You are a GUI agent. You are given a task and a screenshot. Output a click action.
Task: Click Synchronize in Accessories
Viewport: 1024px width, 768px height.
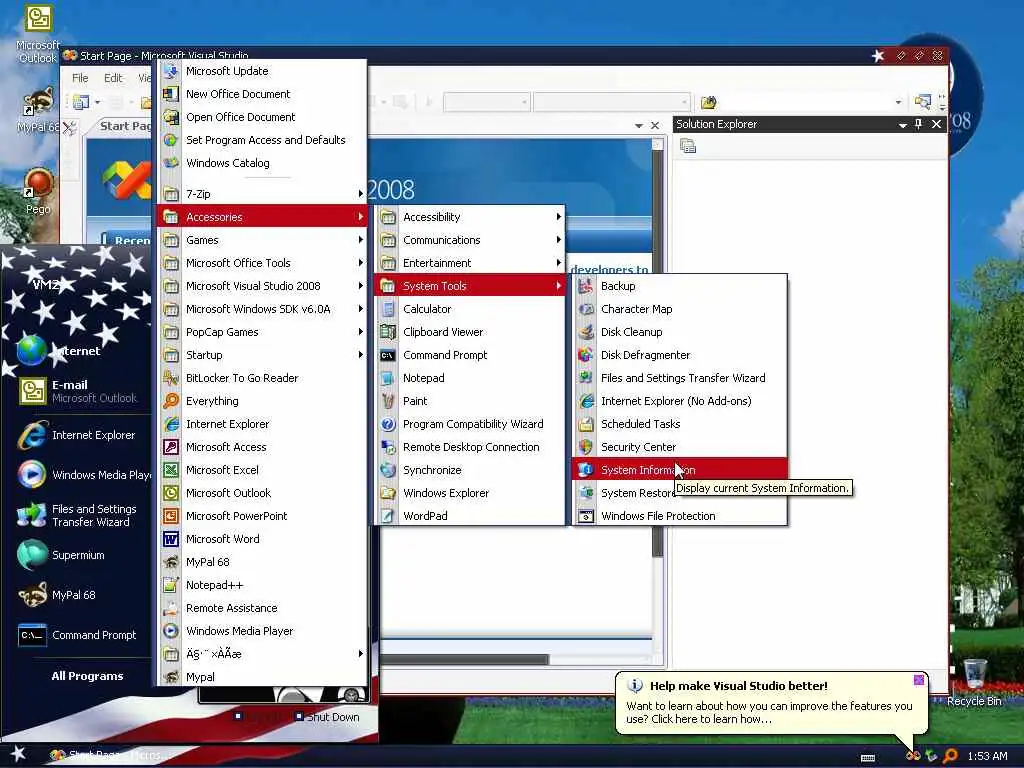coord(470,470)
